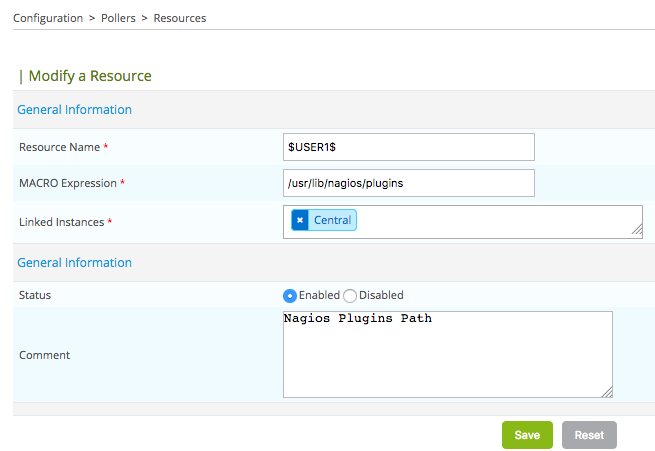Click the MACRO Expression input field
The width and height of the screenshot is (655, 451).
409,183
